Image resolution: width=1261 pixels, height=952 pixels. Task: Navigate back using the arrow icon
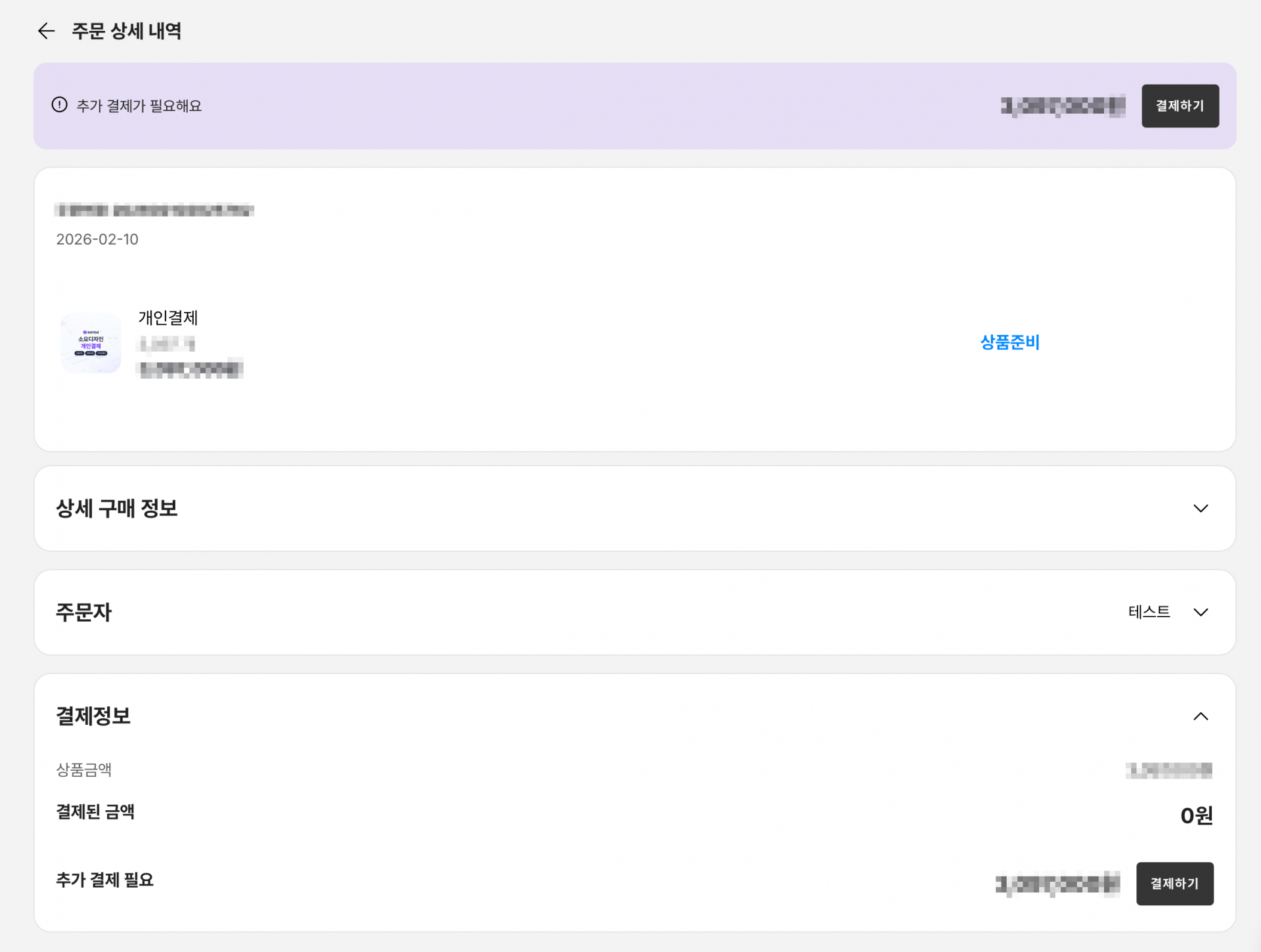coord(46,31)
